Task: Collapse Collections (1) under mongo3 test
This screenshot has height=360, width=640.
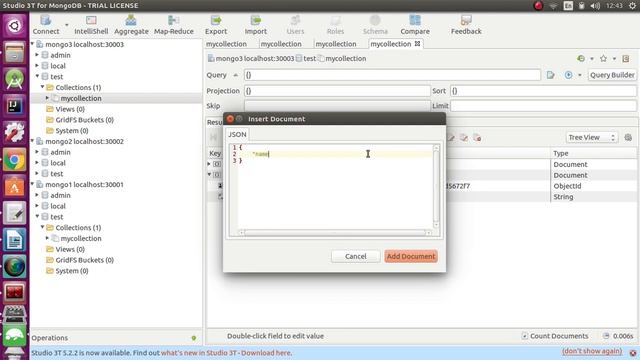Action: [x=42, y=87]
